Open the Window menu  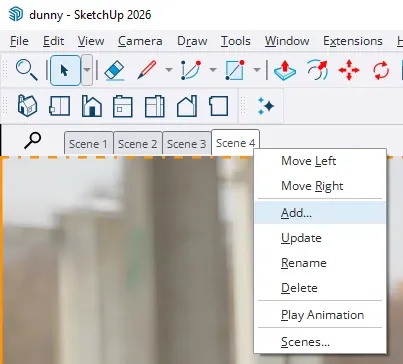coord(287,41)
